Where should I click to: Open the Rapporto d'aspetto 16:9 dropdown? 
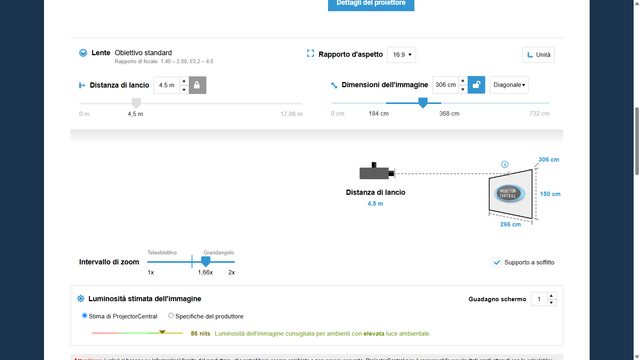coord(401,55)
